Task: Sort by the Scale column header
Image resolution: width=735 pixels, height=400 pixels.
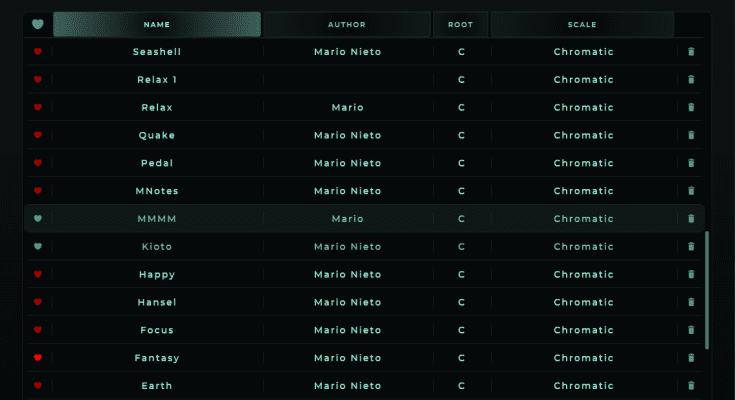Action: (582, 24)
